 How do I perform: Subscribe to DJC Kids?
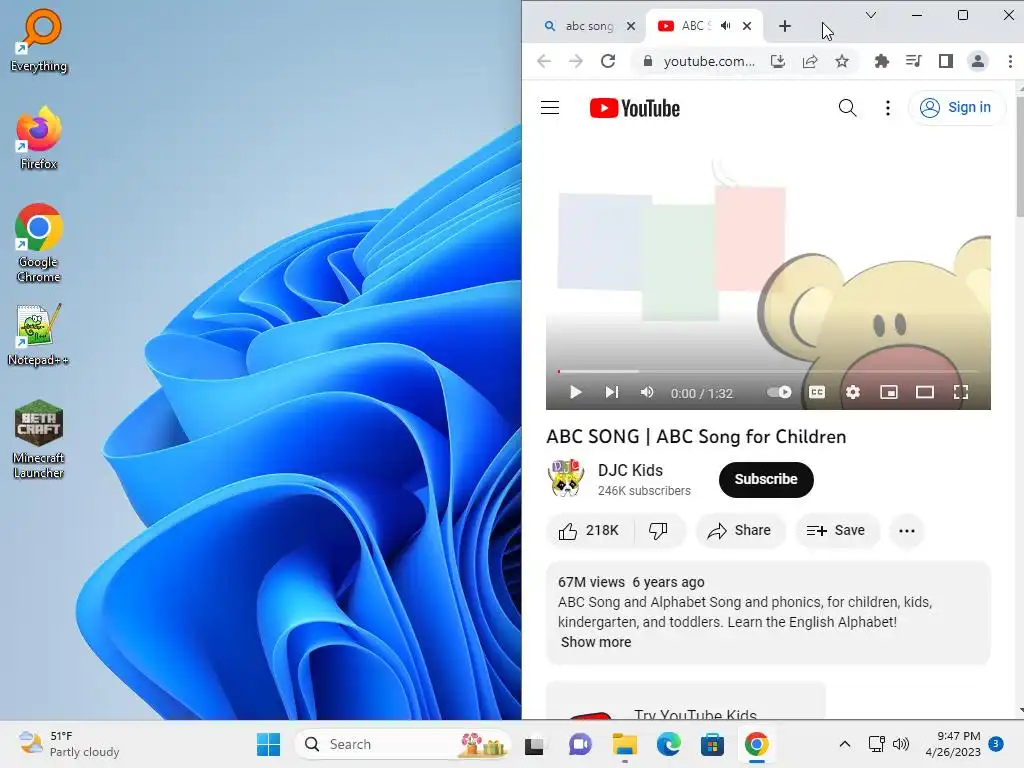pos(766,479)
